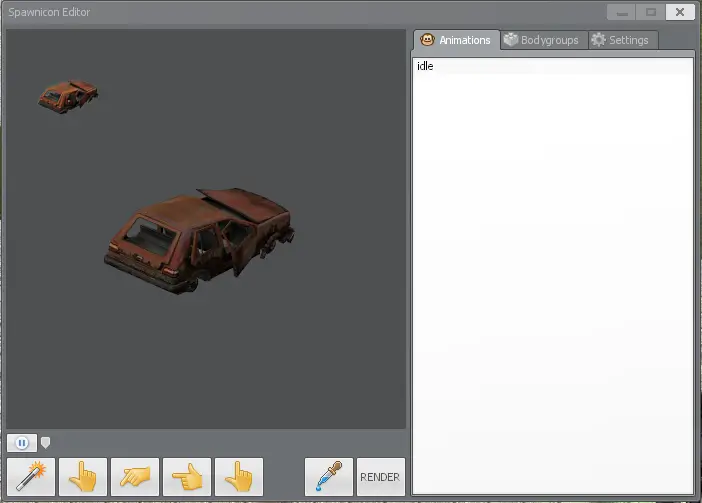Select the idle animation entry
Viewport: 702px width, 503px height.
552,66
